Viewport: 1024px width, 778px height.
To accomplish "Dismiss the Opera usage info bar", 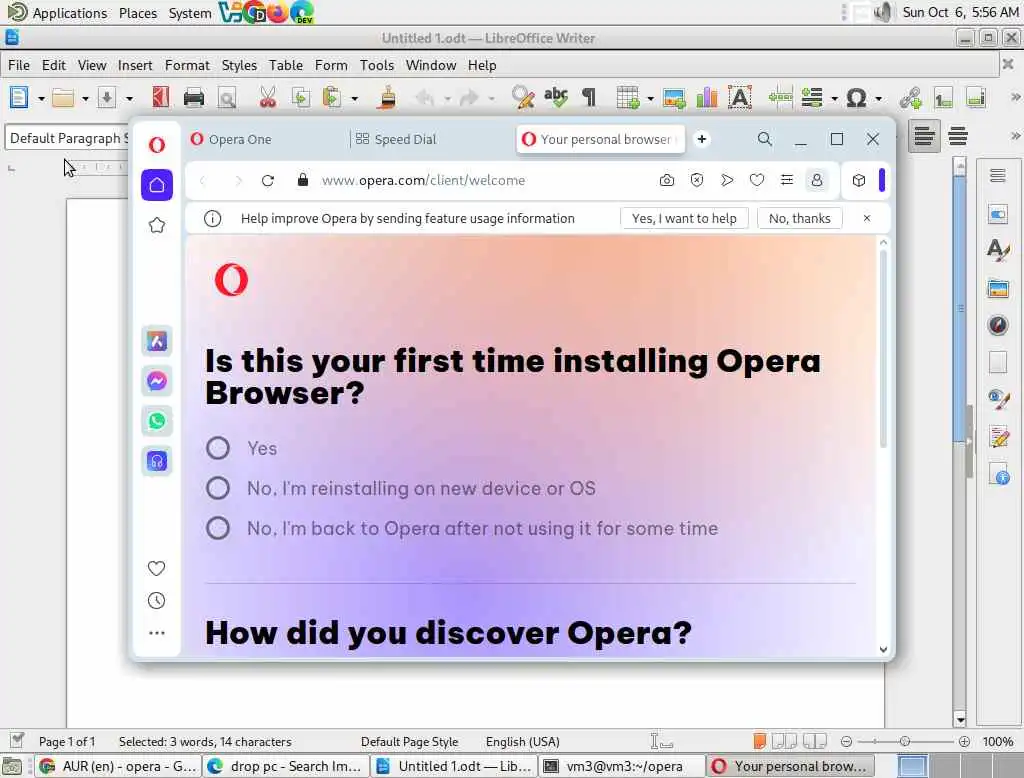I will click(x=867, y=218).
